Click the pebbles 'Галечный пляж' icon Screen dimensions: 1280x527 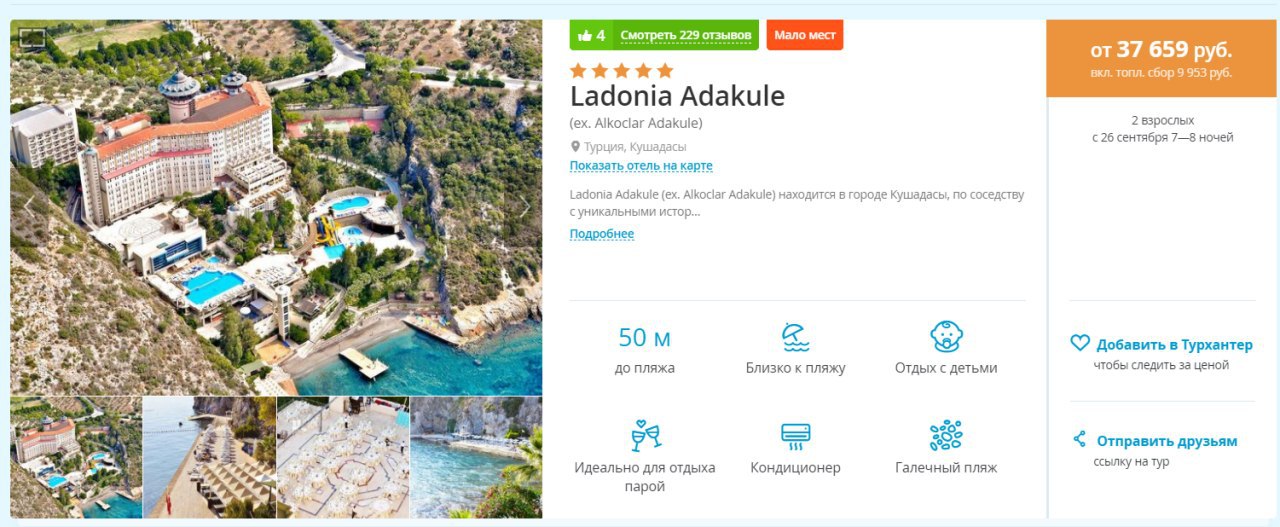(x=946, y=435)
